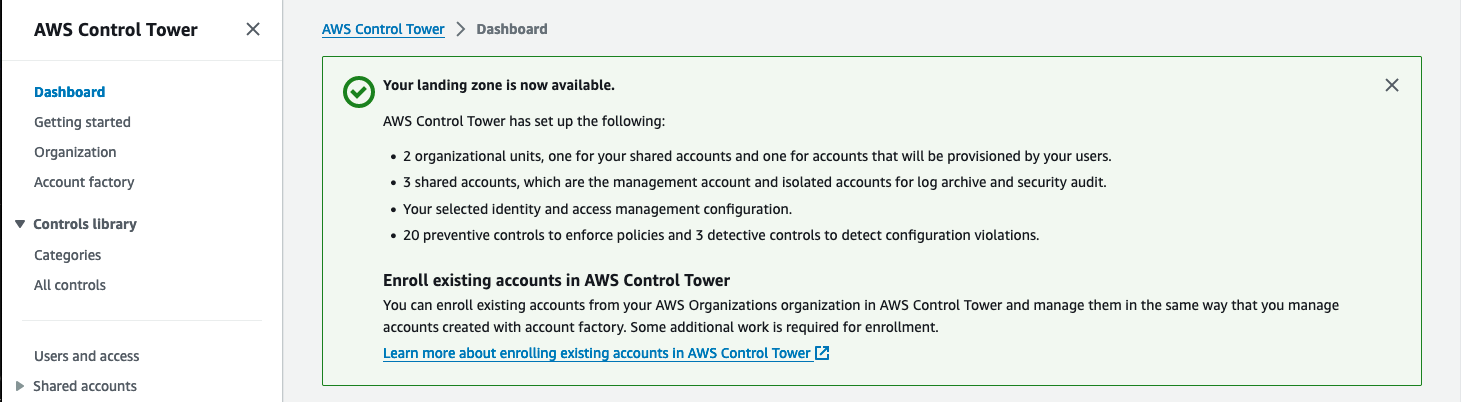
Task: Click Enroll existing accounts heading
Action: pyautogui.click(x=557, y=280)
